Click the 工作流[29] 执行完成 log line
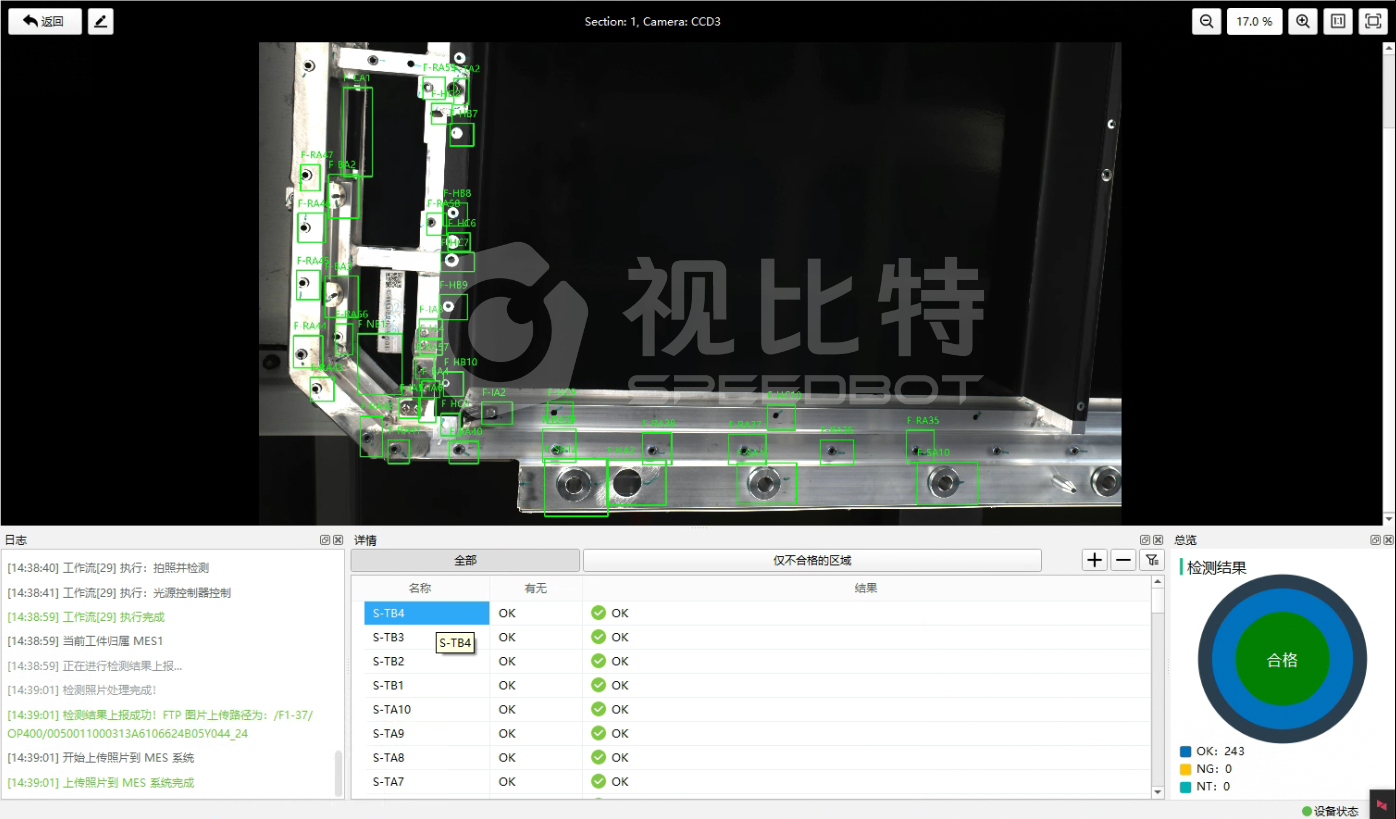This screenshot has width=1396, height=819. [86, 617]
